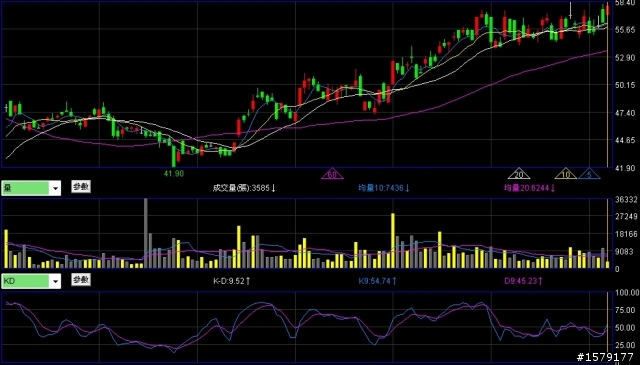
Task: Click the 52.90 price axis label
Action: click(625, 58)
